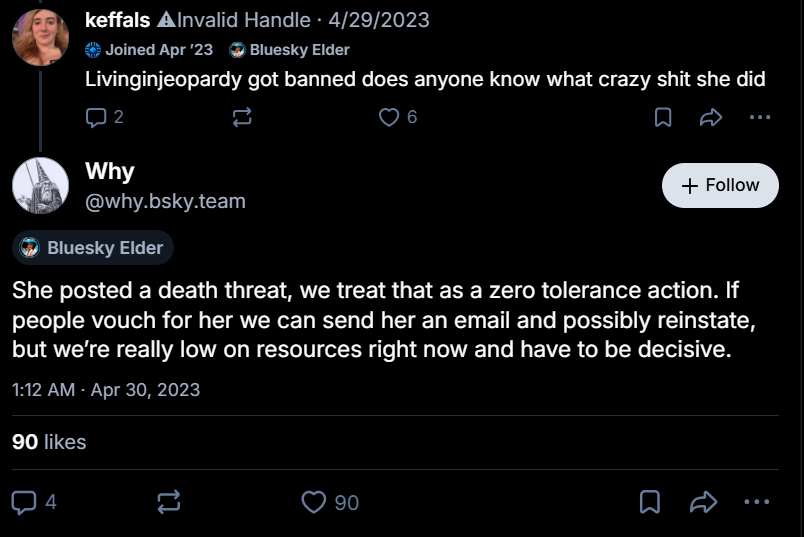
Task: Reply to keffals' post via comment icon
Action: 96,117
